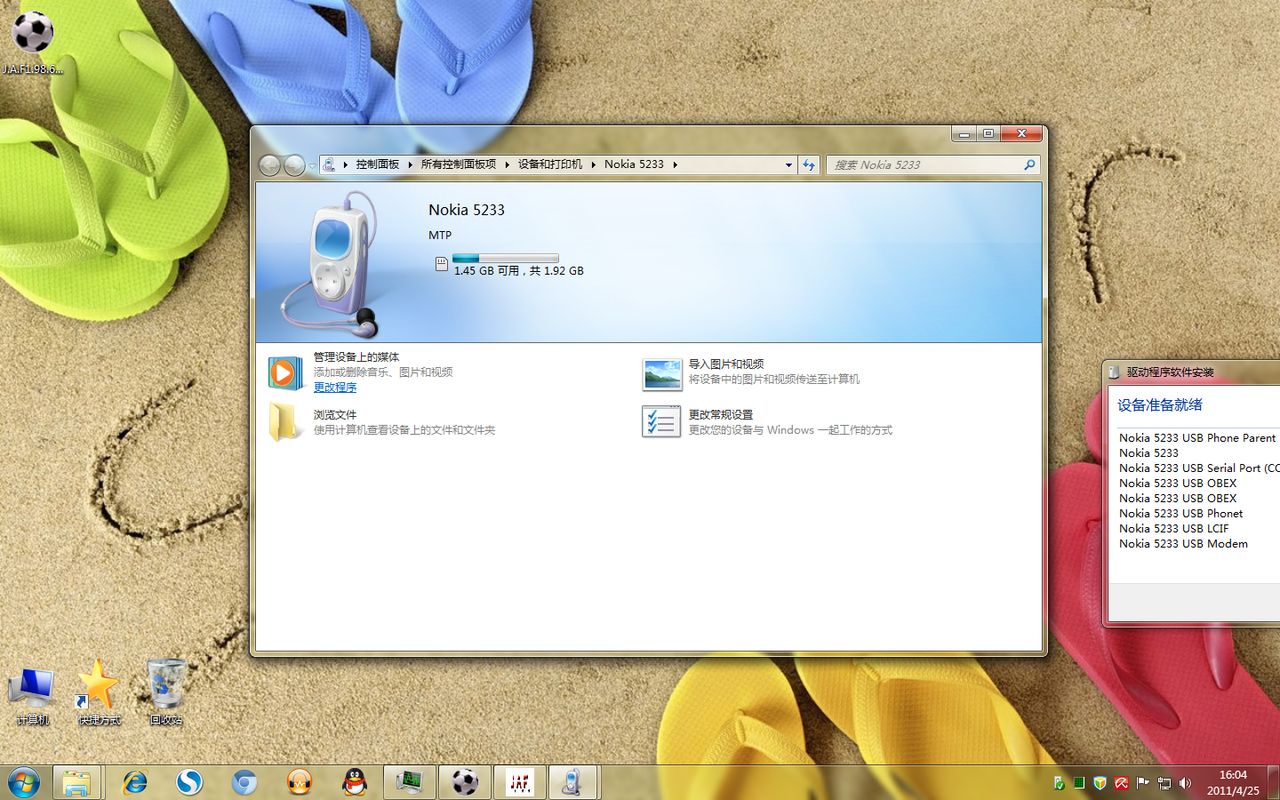Expand arrow after 设备和打印机 breadcrumb
Image resolution: width=1280 pixels, height=800 pixels.
click(593, 164)
